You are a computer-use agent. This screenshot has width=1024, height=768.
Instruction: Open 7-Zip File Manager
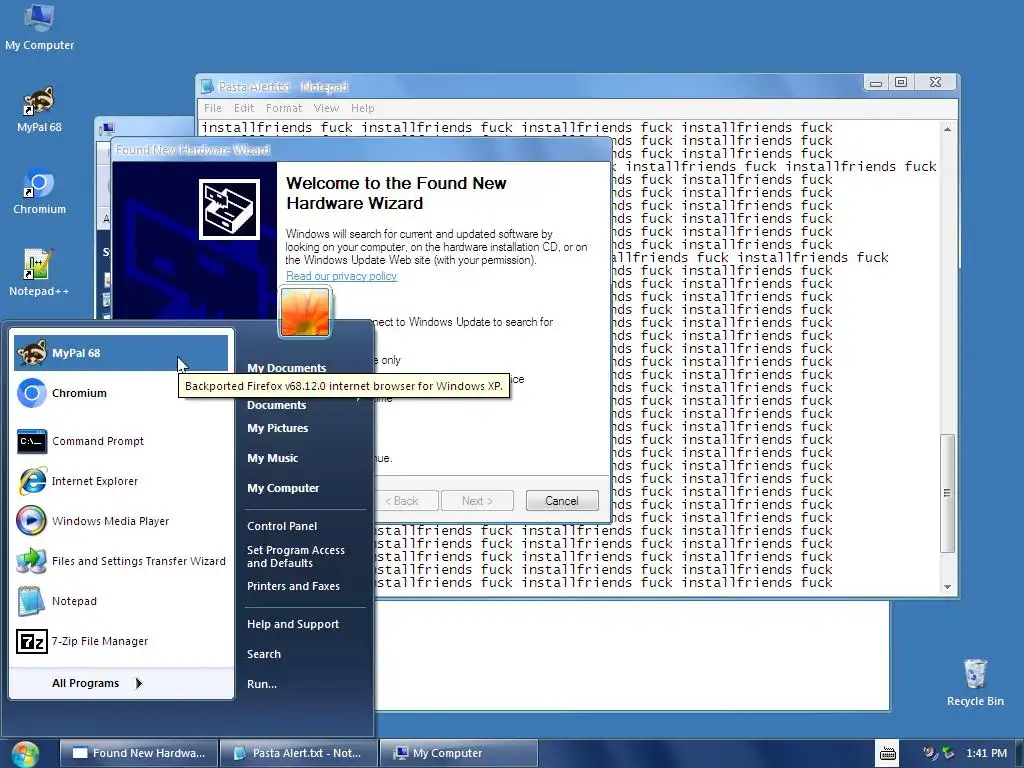121,641
